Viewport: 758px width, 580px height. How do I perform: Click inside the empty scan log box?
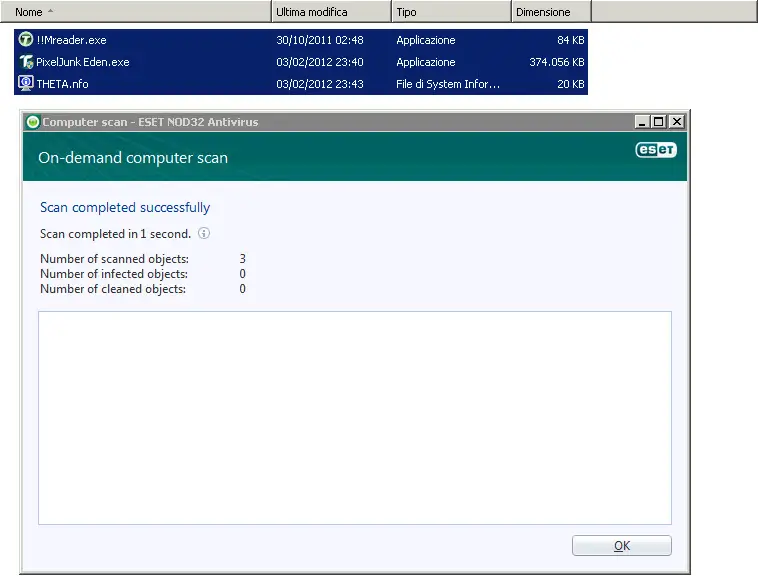click(355, 418)
